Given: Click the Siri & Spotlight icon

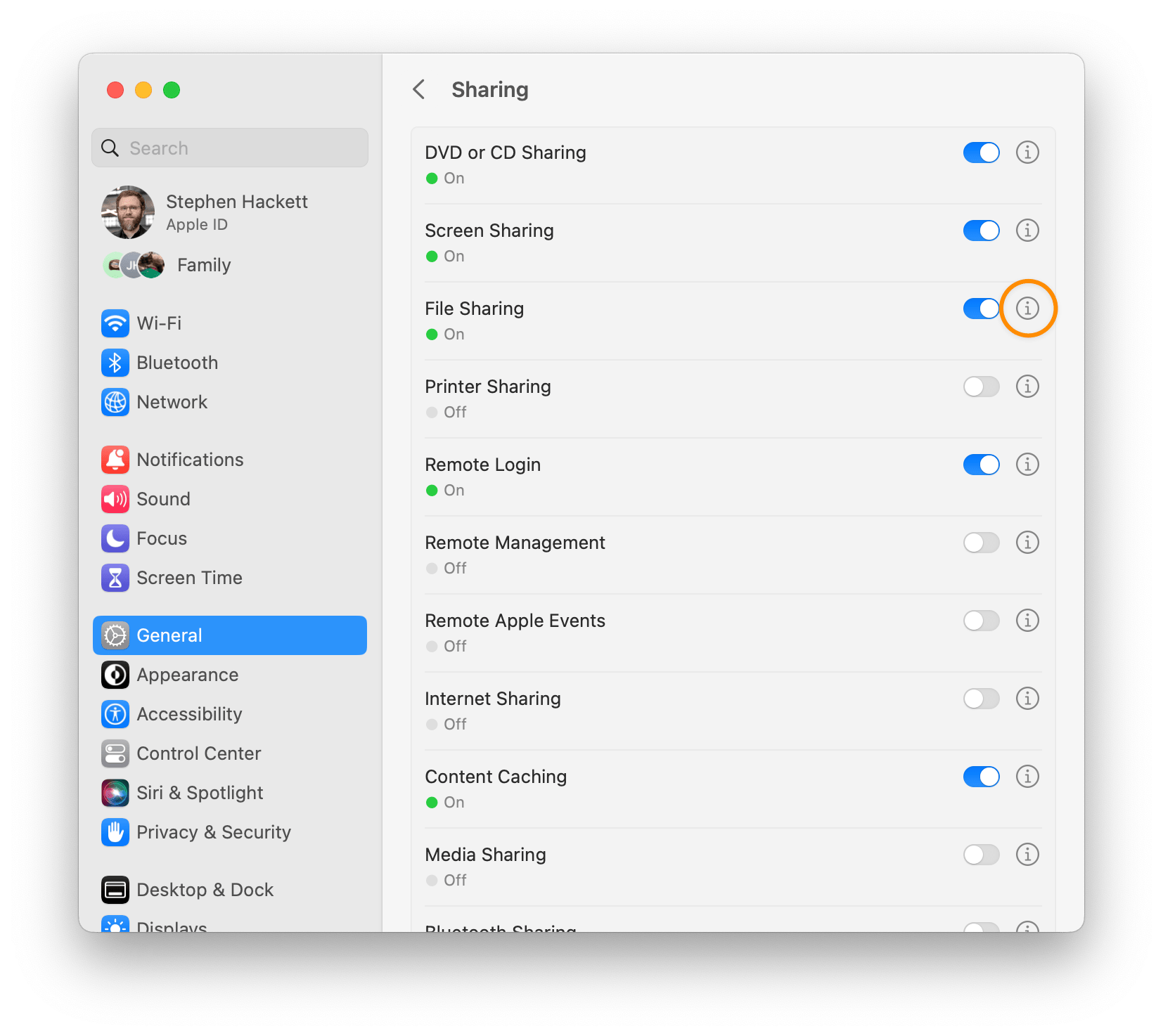Looking at the screenshot, I should point(115,793).
